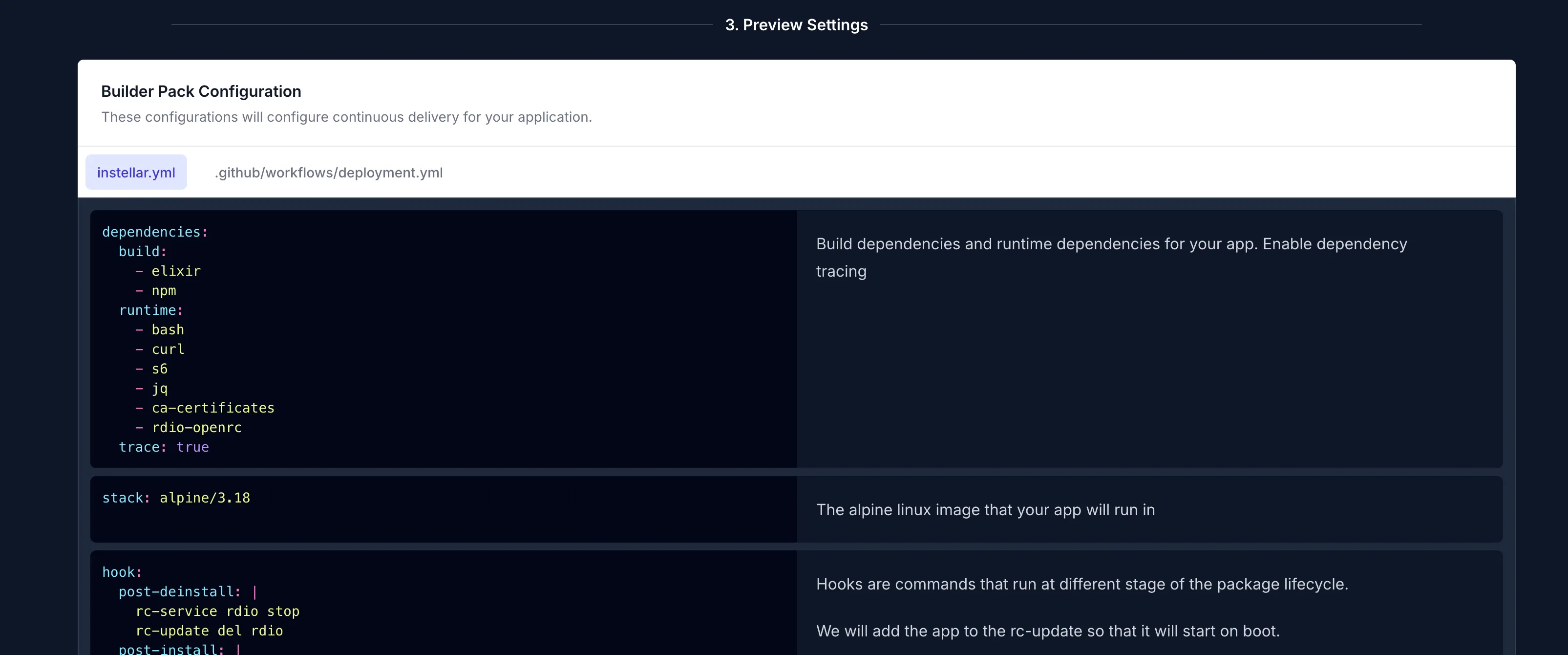Click the '3. Preview Settings' step heading
The width and height of the screenshot is (1568, 655).
(x=796, y=25)
